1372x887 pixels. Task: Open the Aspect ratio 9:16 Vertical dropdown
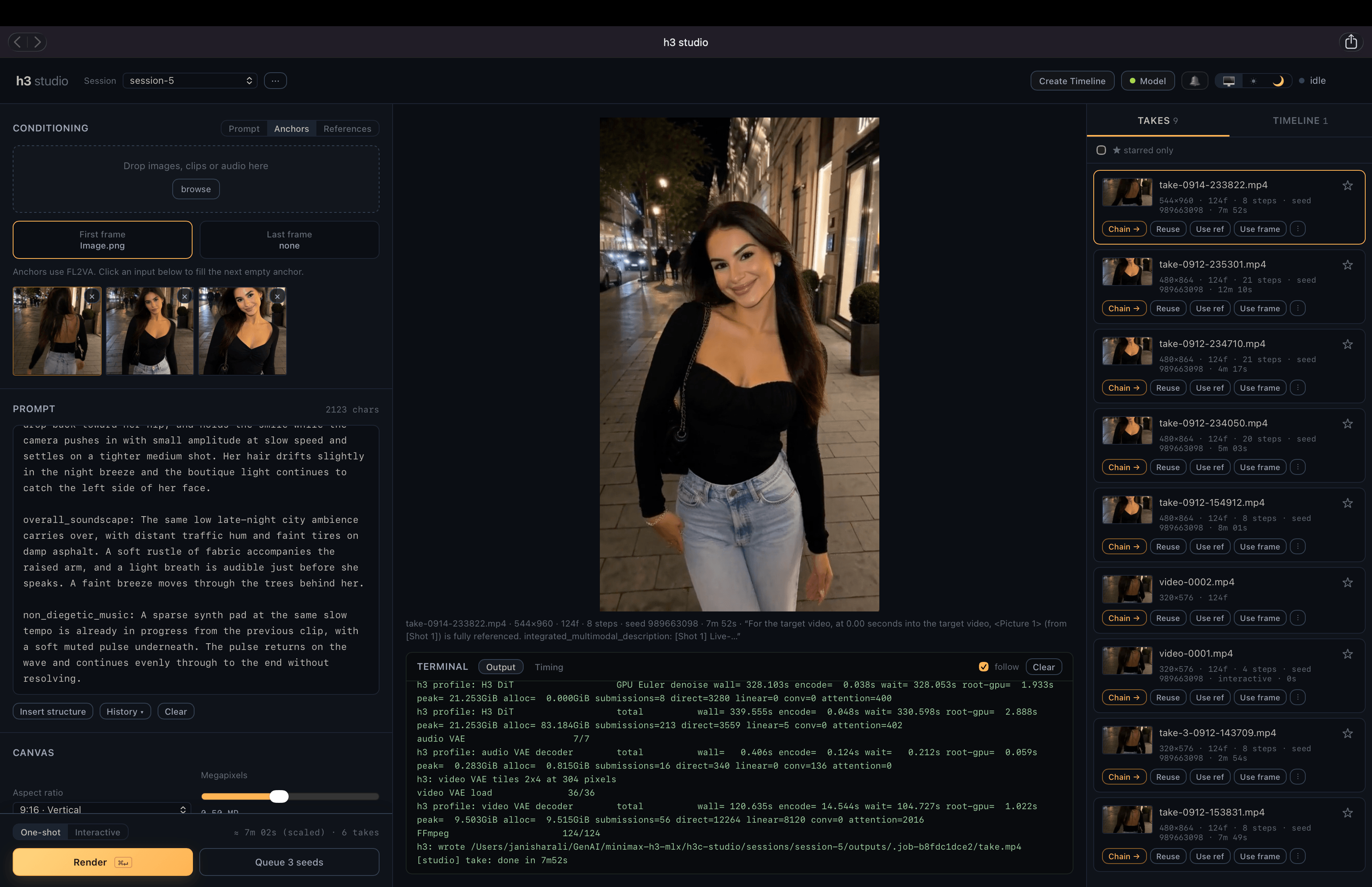(102, 810)
